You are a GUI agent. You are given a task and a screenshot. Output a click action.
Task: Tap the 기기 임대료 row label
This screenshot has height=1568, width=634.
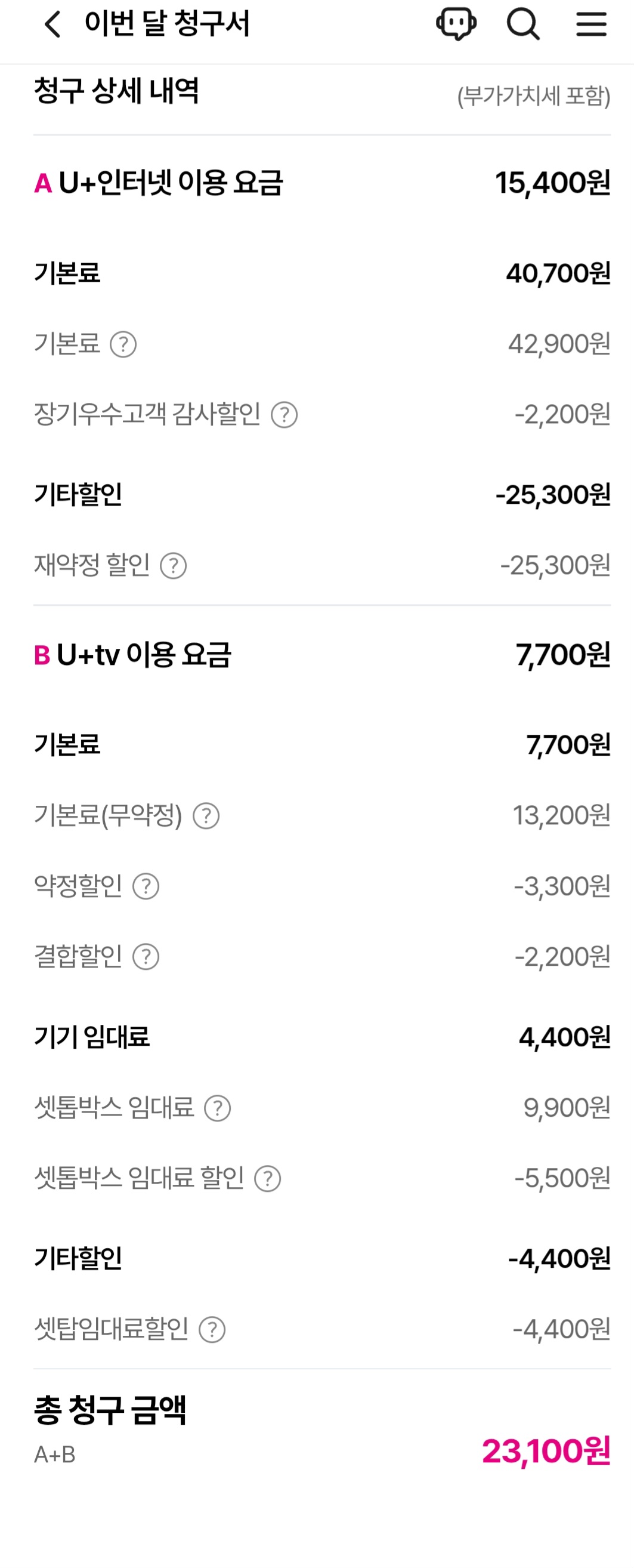coord(92,1037)
